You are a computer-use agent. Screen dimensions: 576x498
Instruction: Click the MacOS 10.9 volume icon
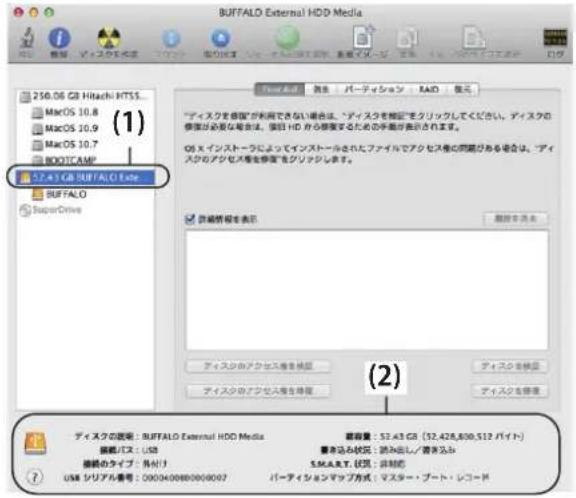tap(37, 129)
